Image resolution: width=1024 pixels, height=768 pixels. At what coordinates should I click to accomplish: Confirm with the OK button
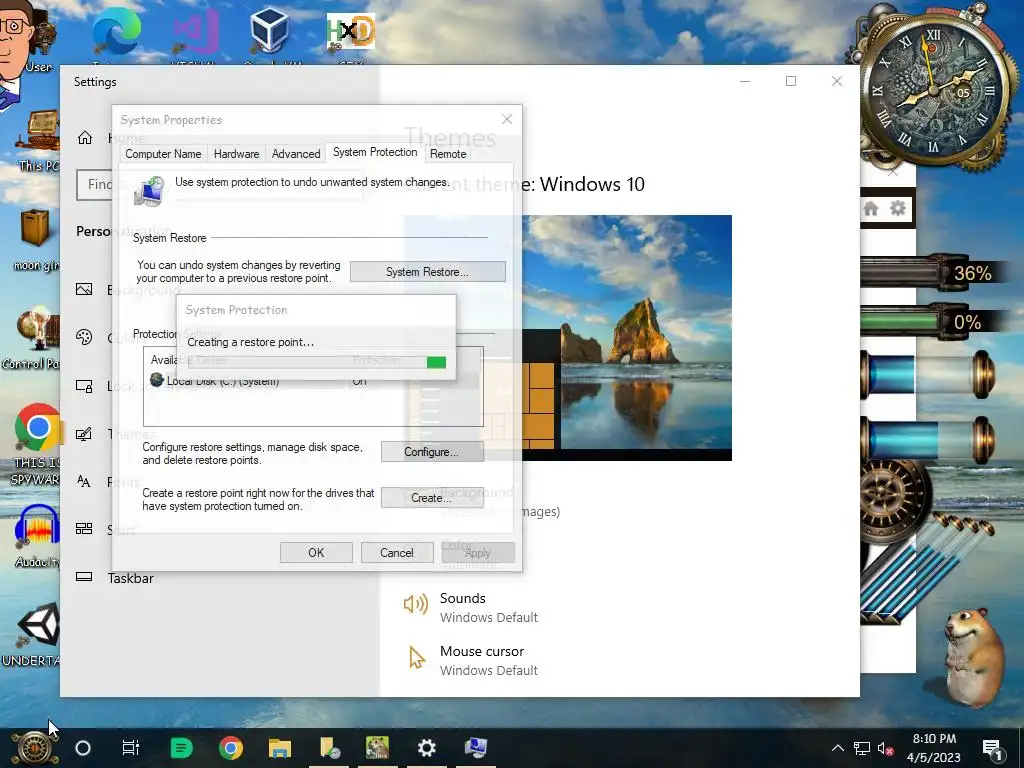[316, 552]
